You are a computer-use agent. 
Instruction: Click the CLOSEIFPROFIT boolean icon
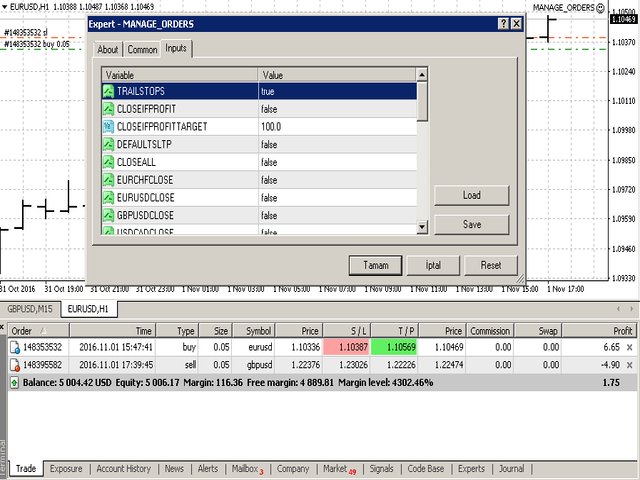108,109
